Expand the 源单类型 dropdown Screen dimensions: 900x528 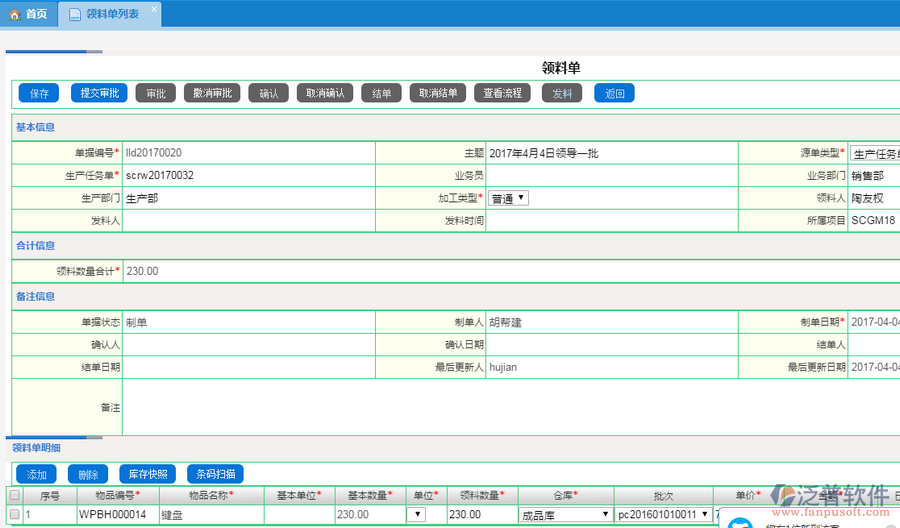pos(875,154)
